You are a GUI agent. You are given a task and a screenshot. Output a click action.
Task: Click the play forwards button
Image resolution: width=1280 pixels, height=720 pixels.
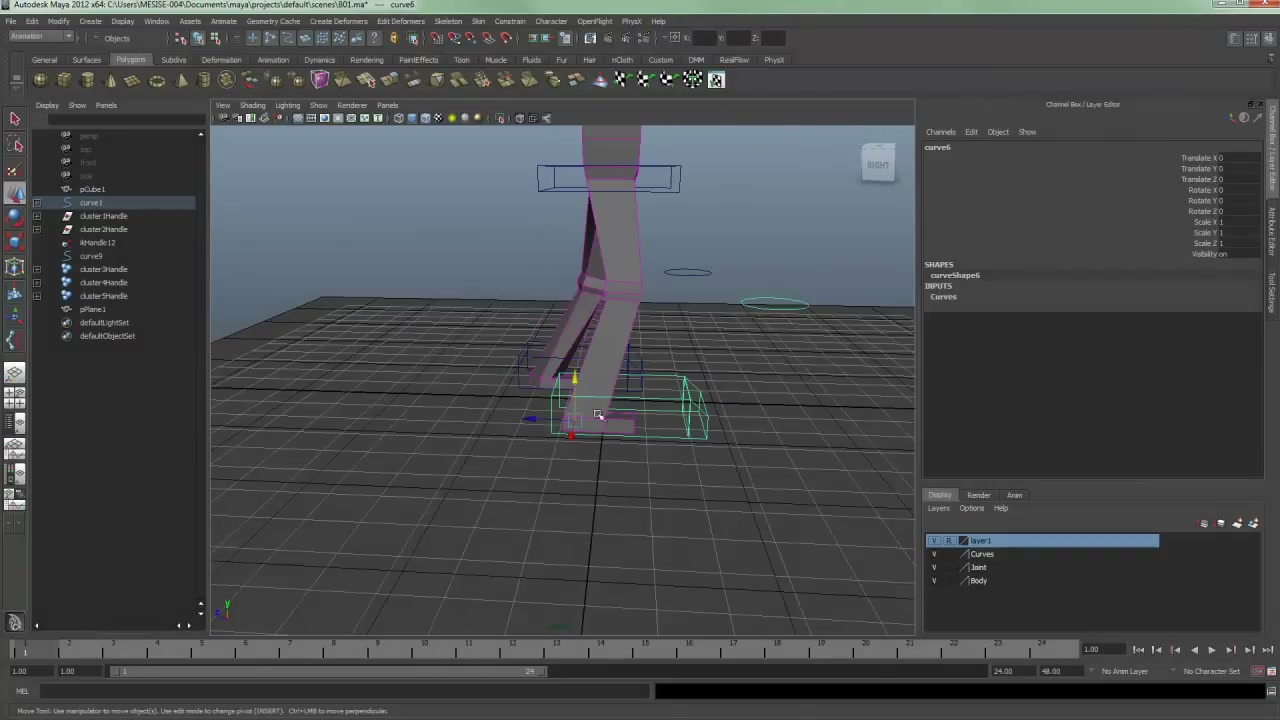pos(1212,650)
